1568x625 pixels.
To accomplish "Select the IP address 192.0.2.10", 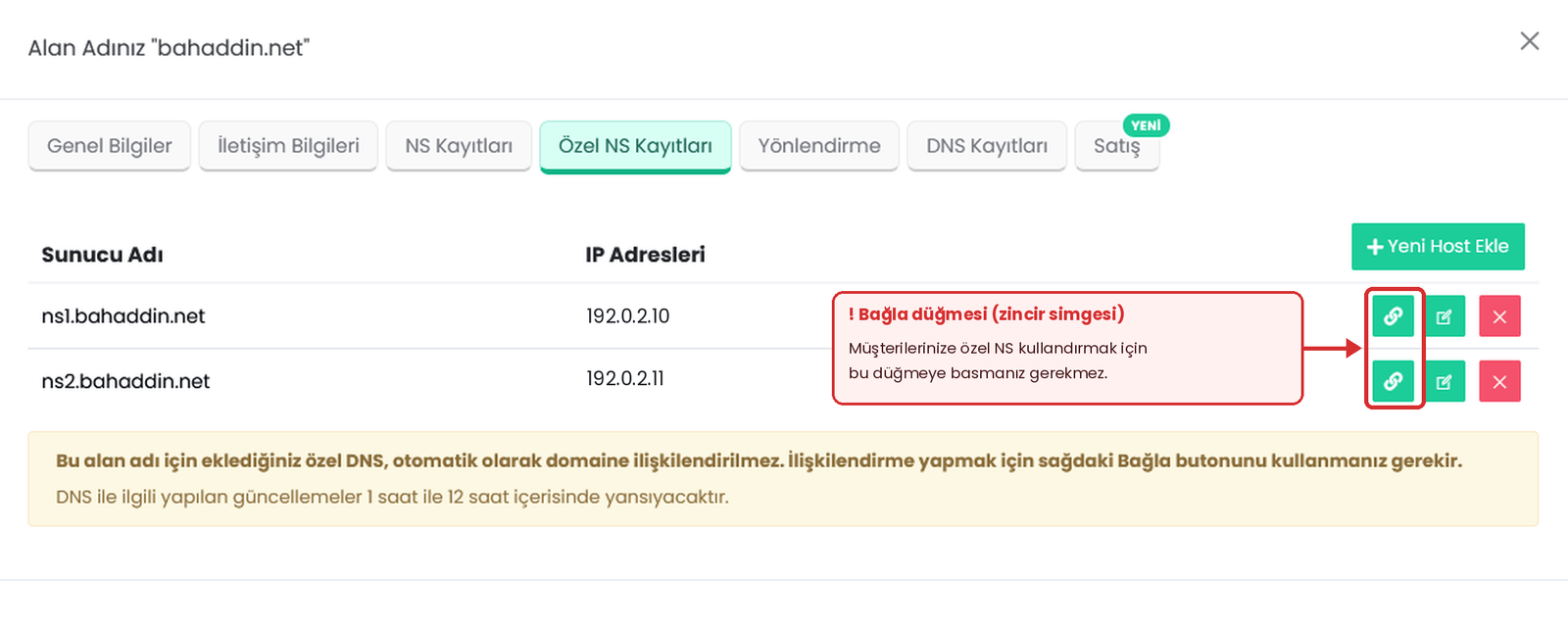I will [x=628, y=316].
